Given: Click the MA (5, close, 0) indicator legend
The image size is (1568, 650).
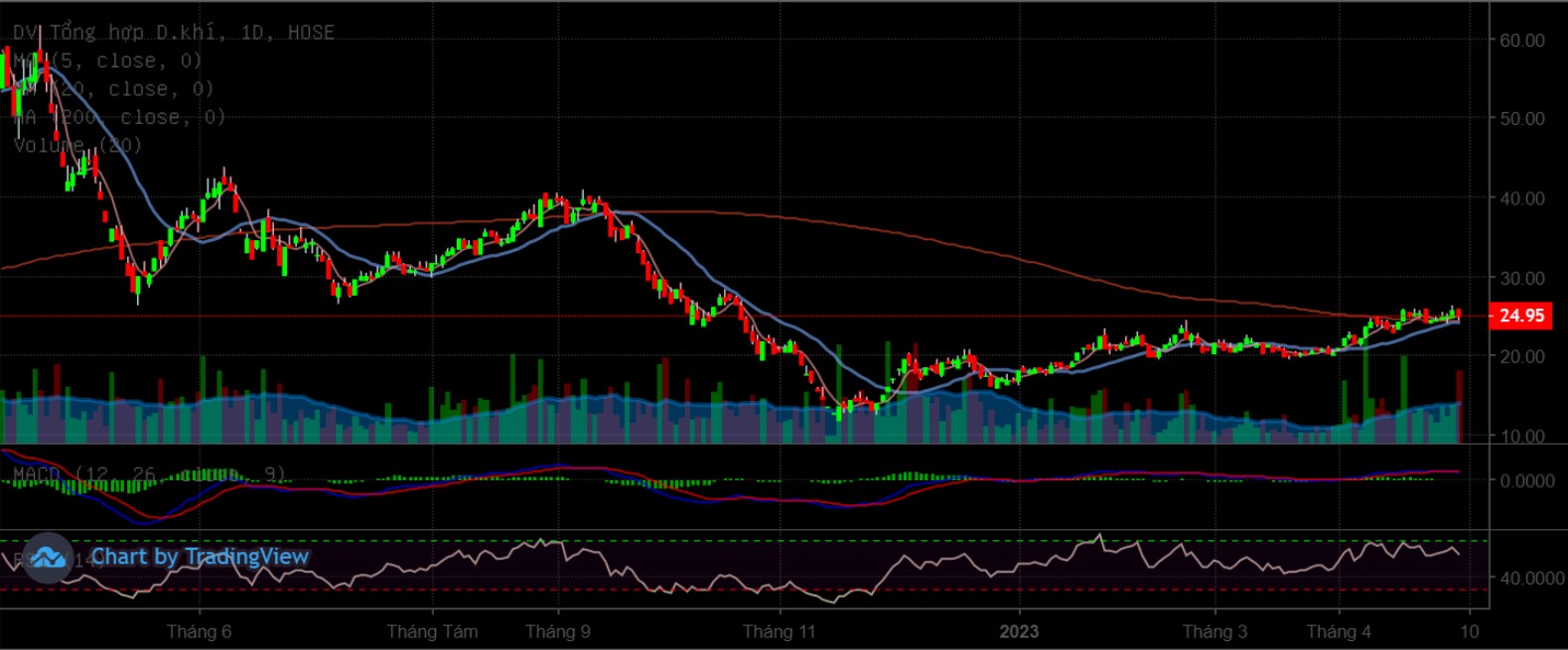Looking at the screenshot, I should (x=107, y=61).
